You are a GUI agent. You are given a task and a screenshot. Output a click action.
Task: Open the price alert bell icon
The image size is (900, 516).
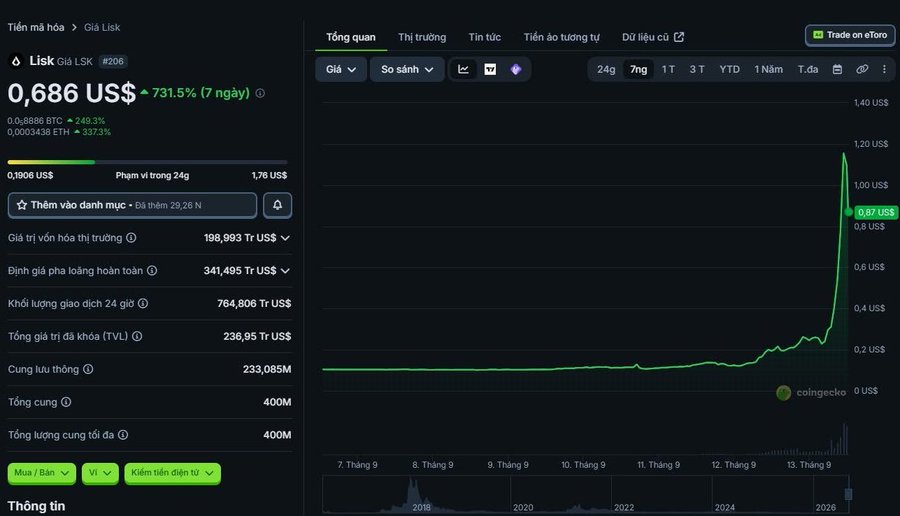[x=277, y=205]
